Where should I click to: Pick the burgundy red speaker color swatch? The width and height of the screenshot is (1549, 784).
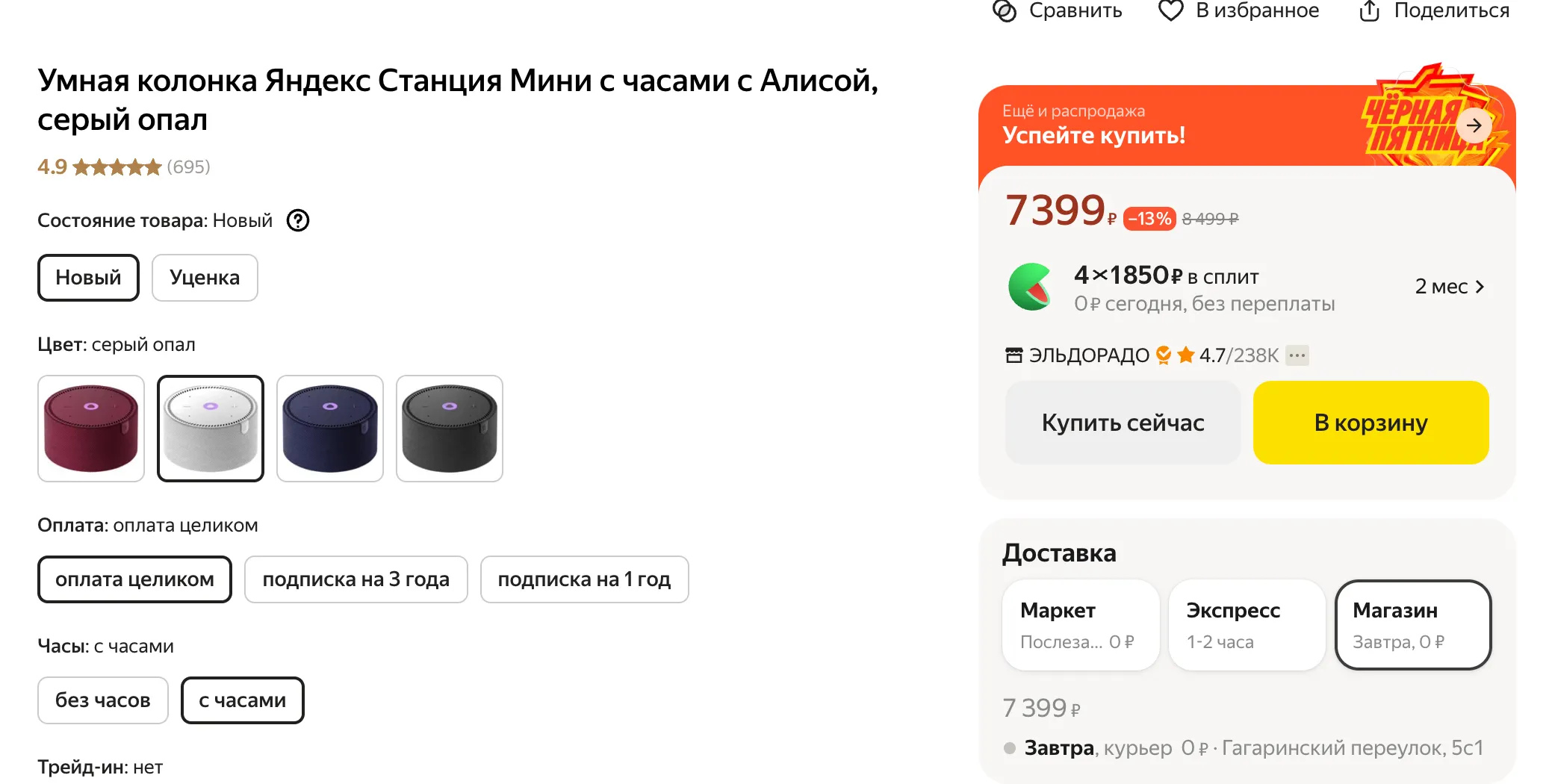[x=91, y=429]
